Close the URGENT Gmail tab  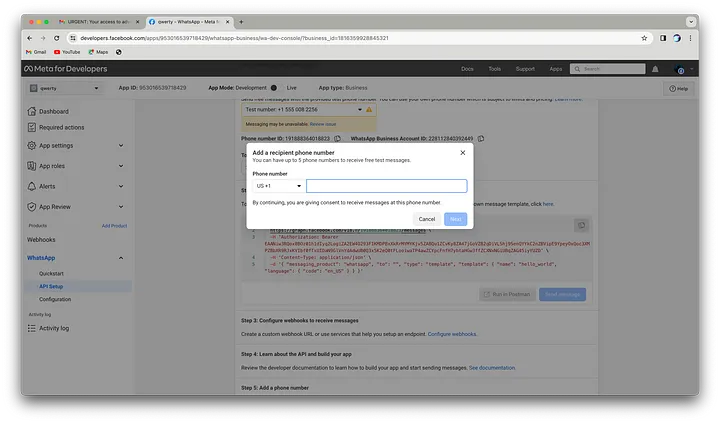pyautogui.click(x=137, y=22)
